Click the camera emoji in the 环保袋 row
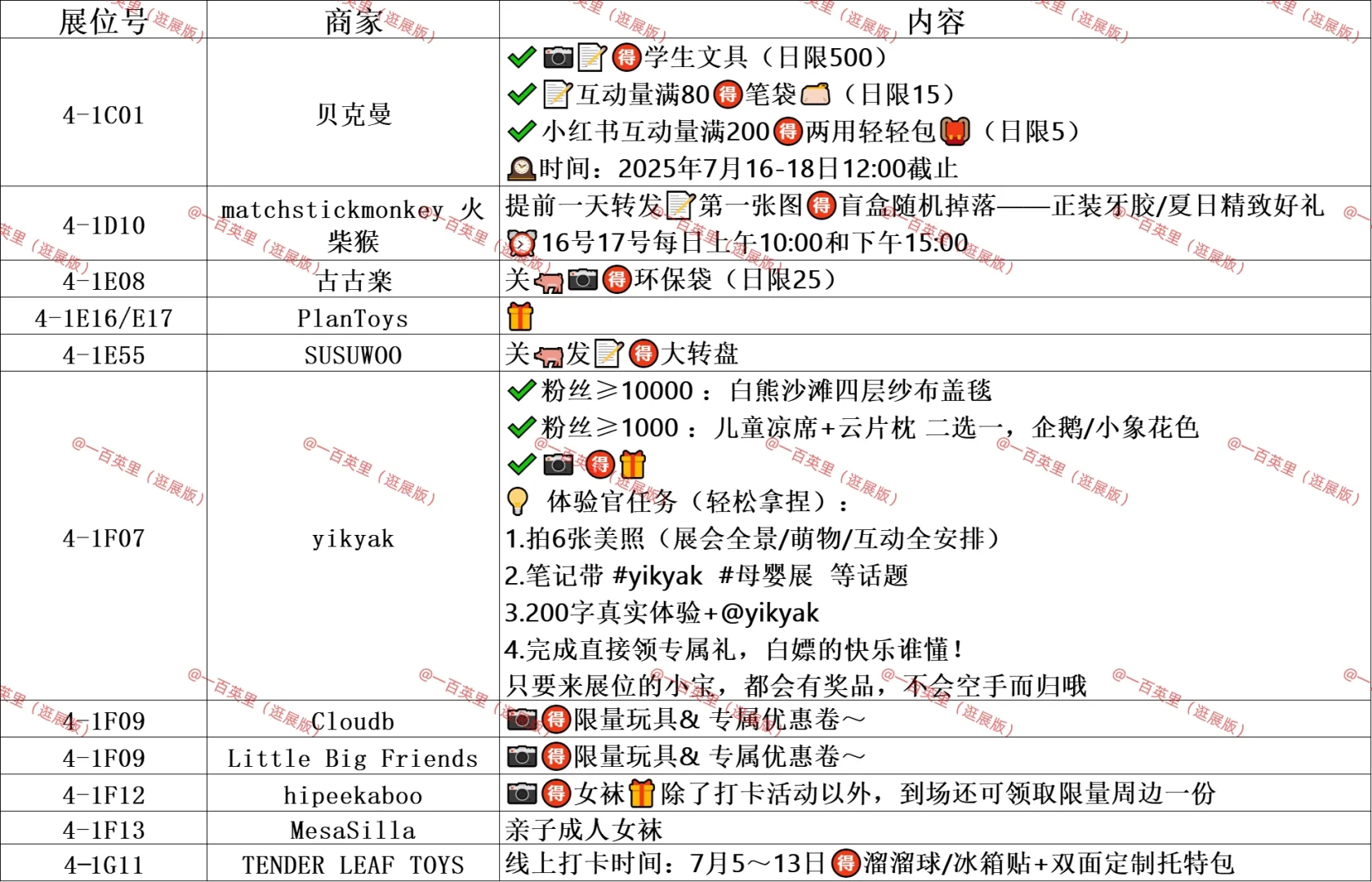Image resolution: width=1372 pixels, height=882 pixels. [x=583, y=280]
